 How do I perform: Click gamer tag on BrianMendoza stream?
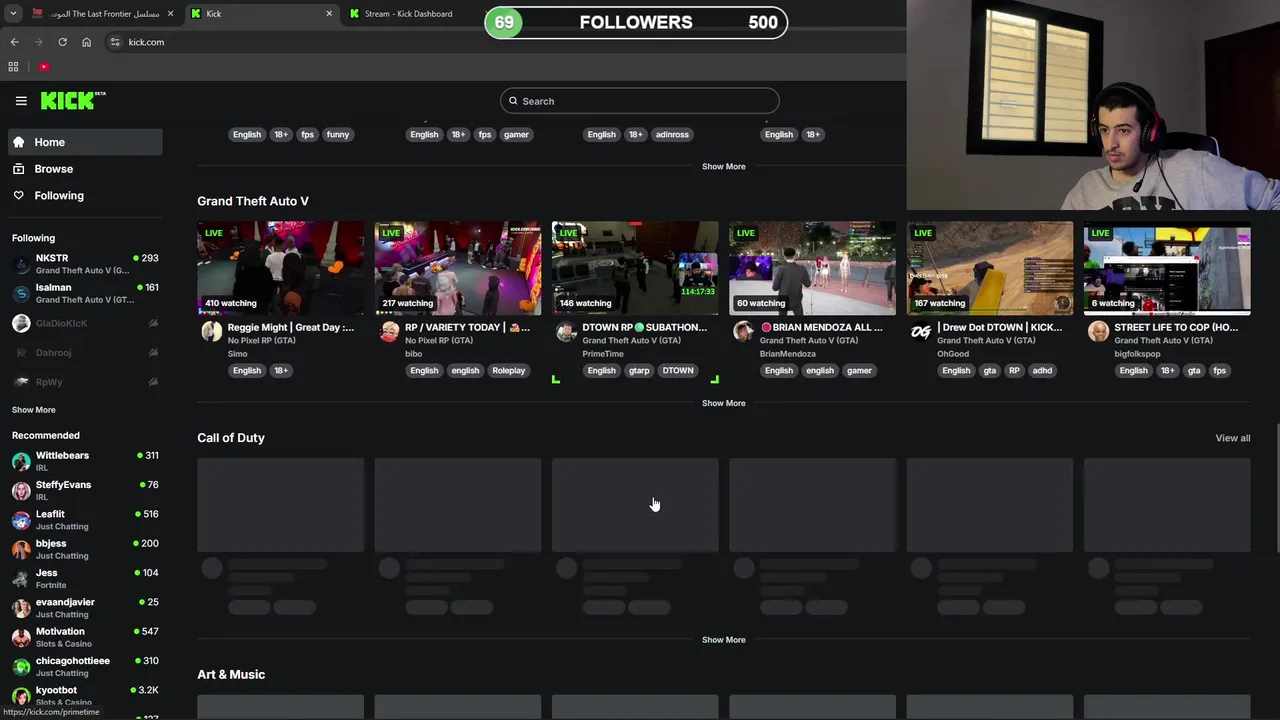click(859, 371)
